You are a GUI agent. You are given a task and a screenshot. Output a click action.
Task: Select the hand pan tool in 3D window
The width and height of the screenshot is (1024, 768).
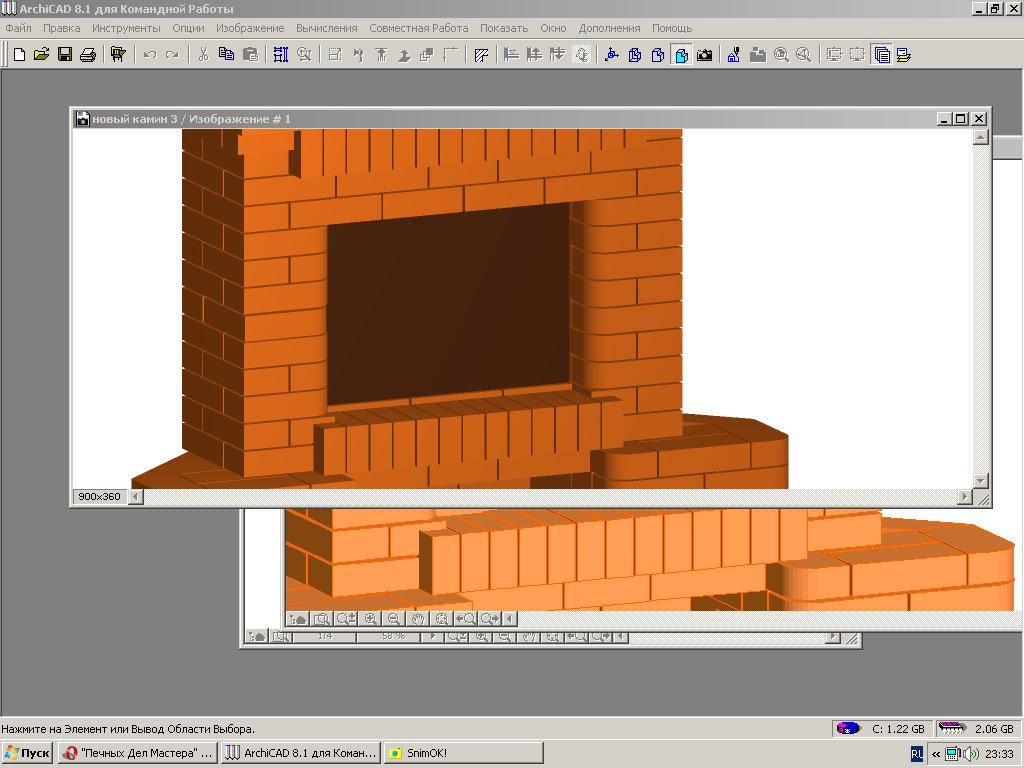(x=418, y=619)
